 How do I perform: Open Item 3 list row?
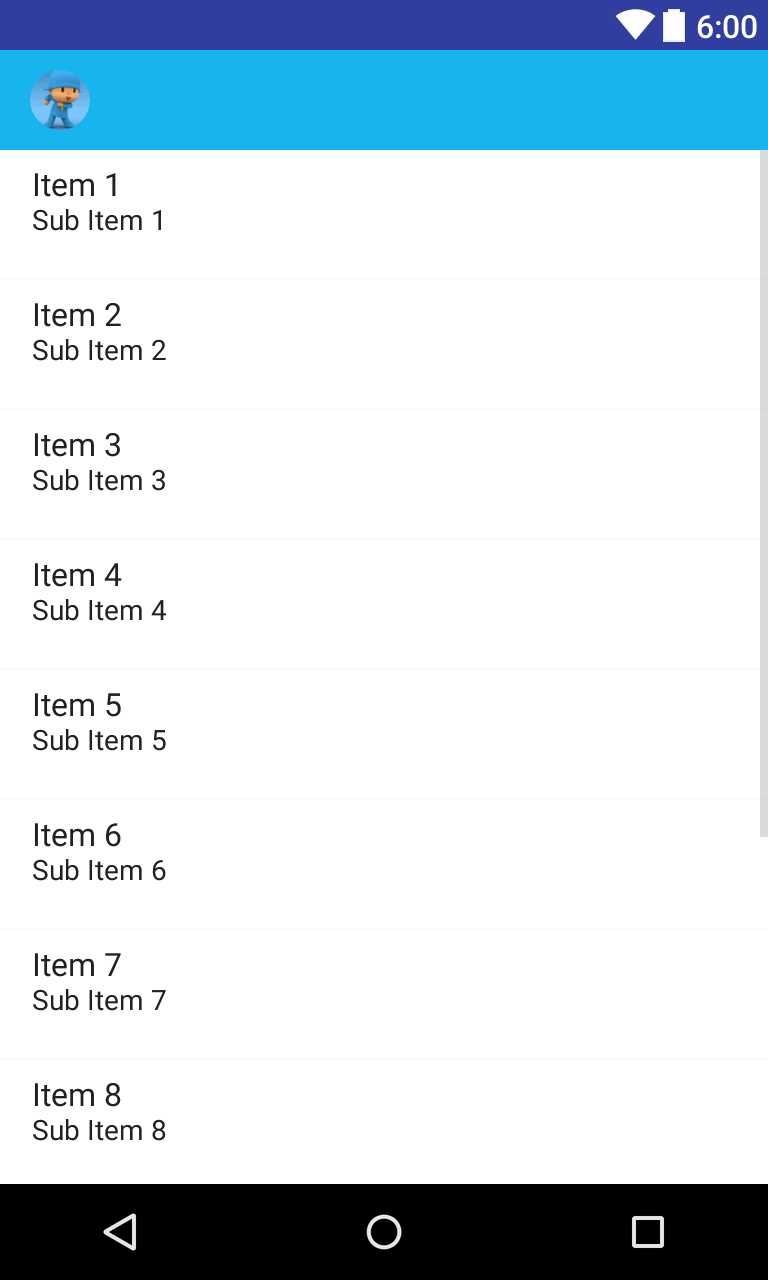[x=380, y=474]
